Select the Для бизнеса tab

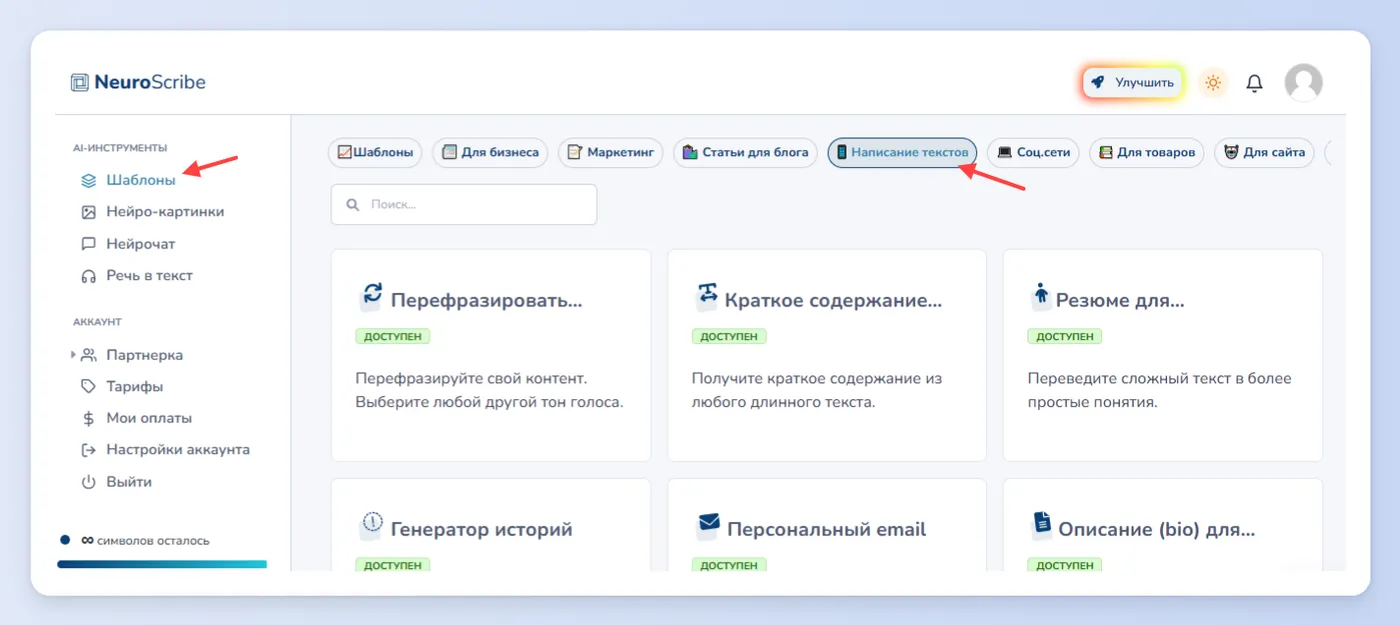click(490, 153)
